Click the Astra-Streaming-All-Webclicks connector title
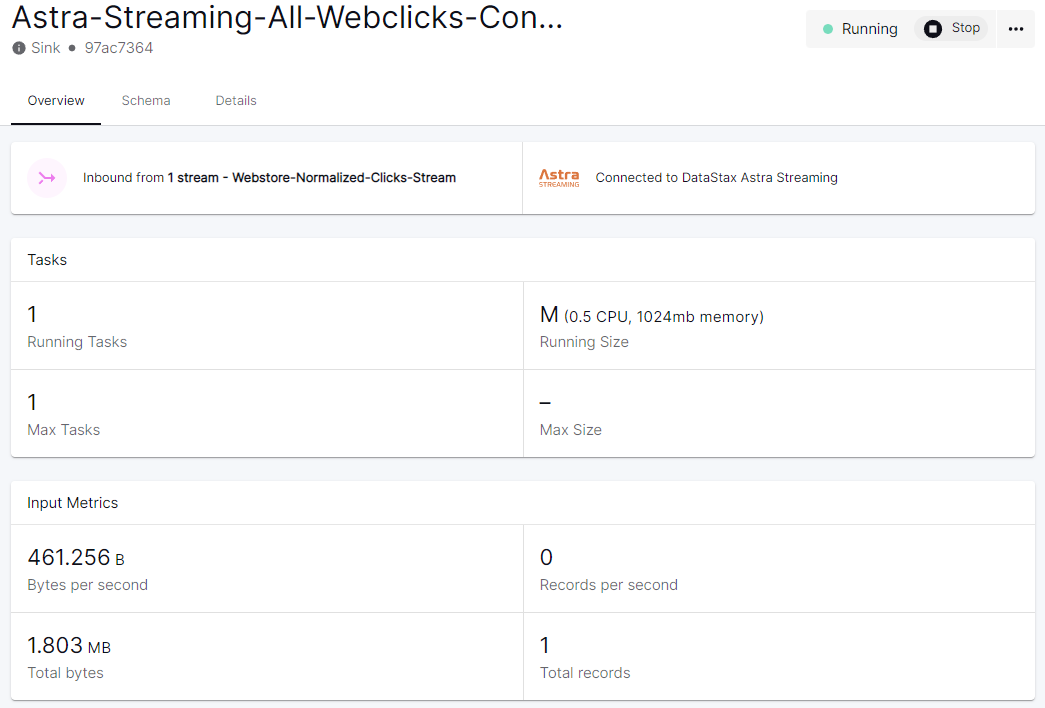This screenshot has height=708, width=1045. point(287,18)
